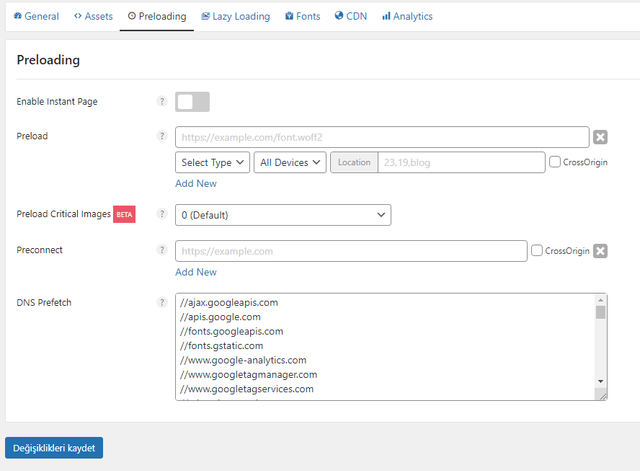This screenshot has height=471, width=640.
Task: Click the CDN tab globe icon
Action: click(x=339, y=16)
